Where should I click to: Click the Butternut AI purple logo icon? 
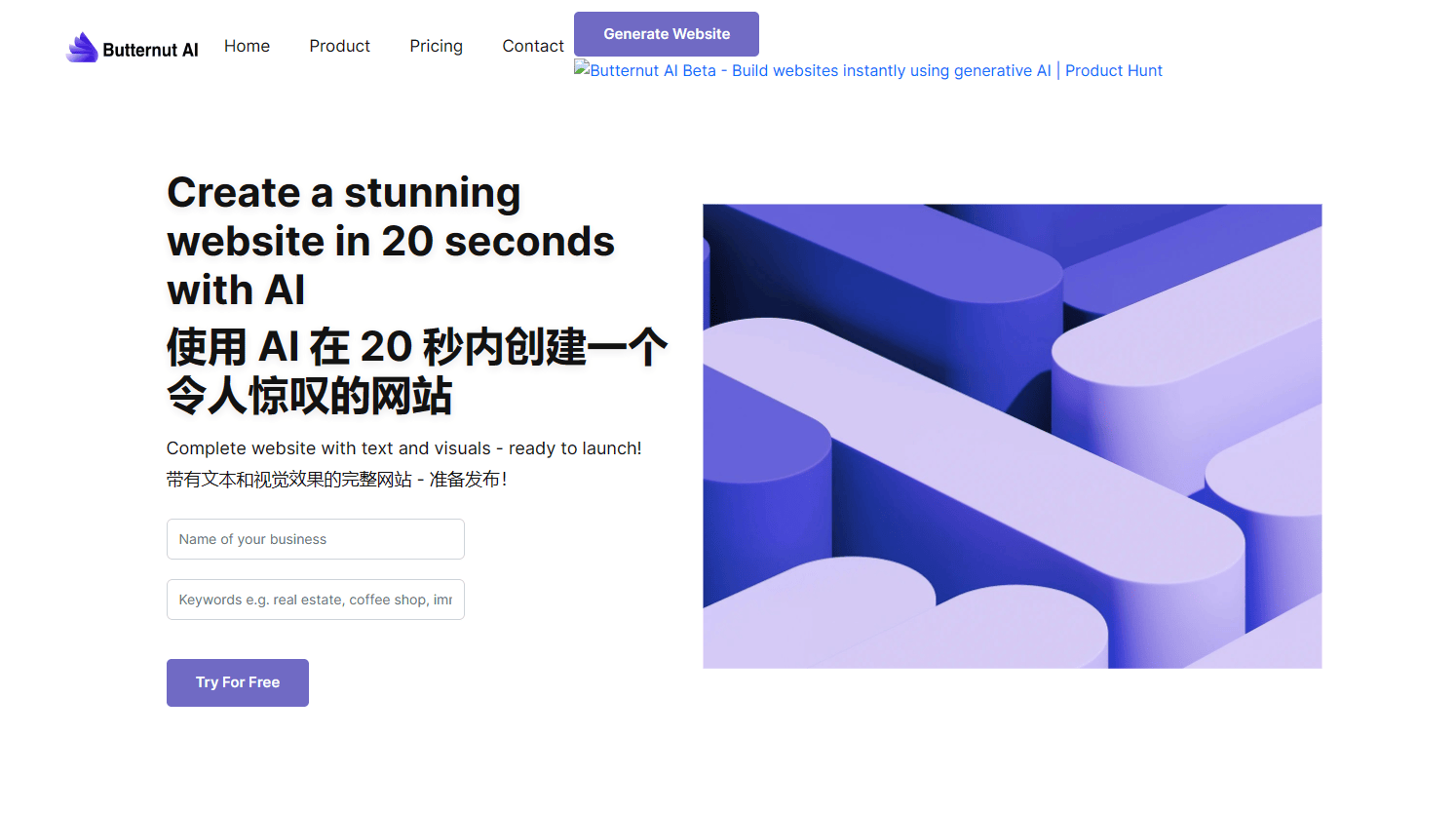point(82,47)
